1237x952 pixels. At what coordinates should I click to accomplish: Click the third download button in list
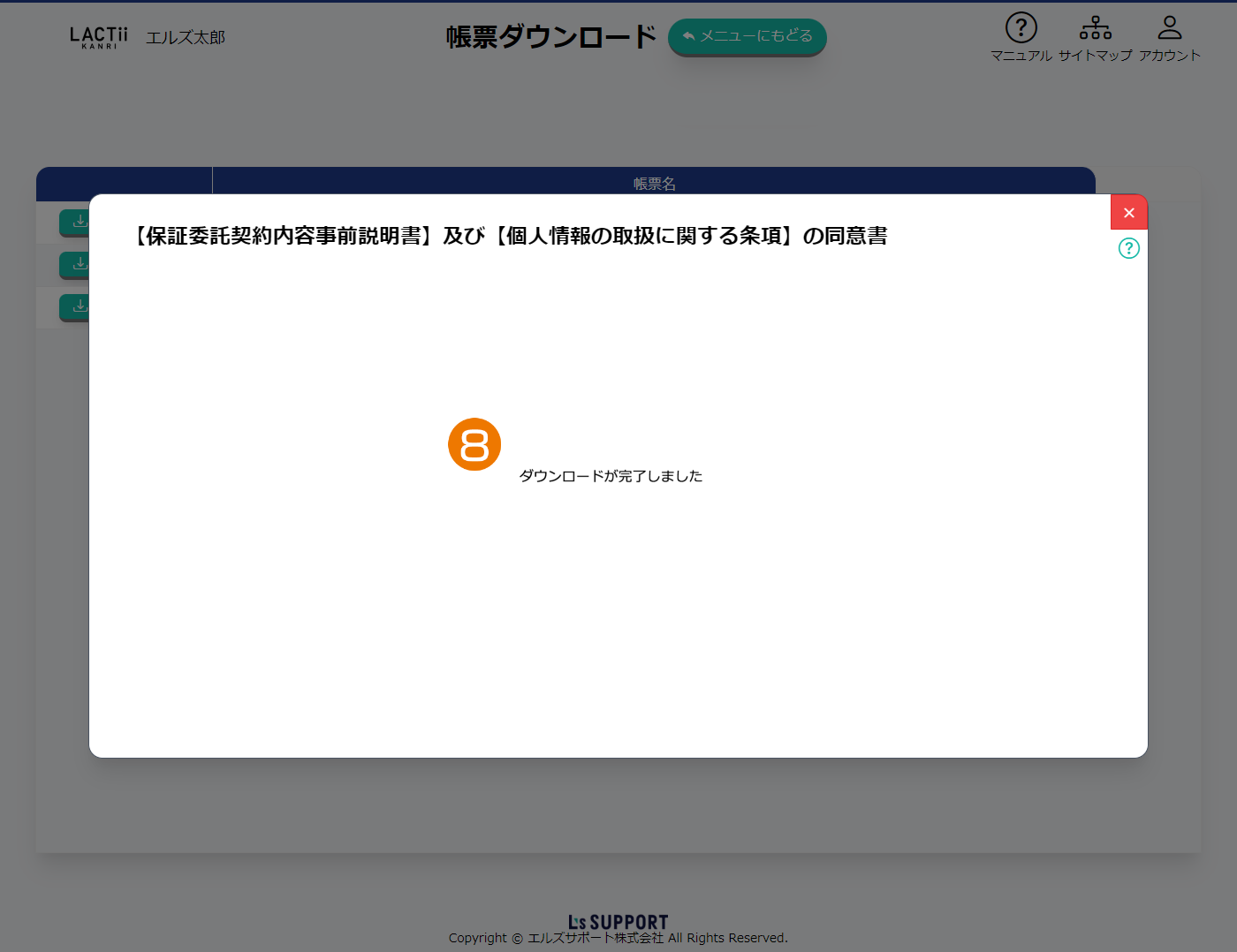coord(75,306)
